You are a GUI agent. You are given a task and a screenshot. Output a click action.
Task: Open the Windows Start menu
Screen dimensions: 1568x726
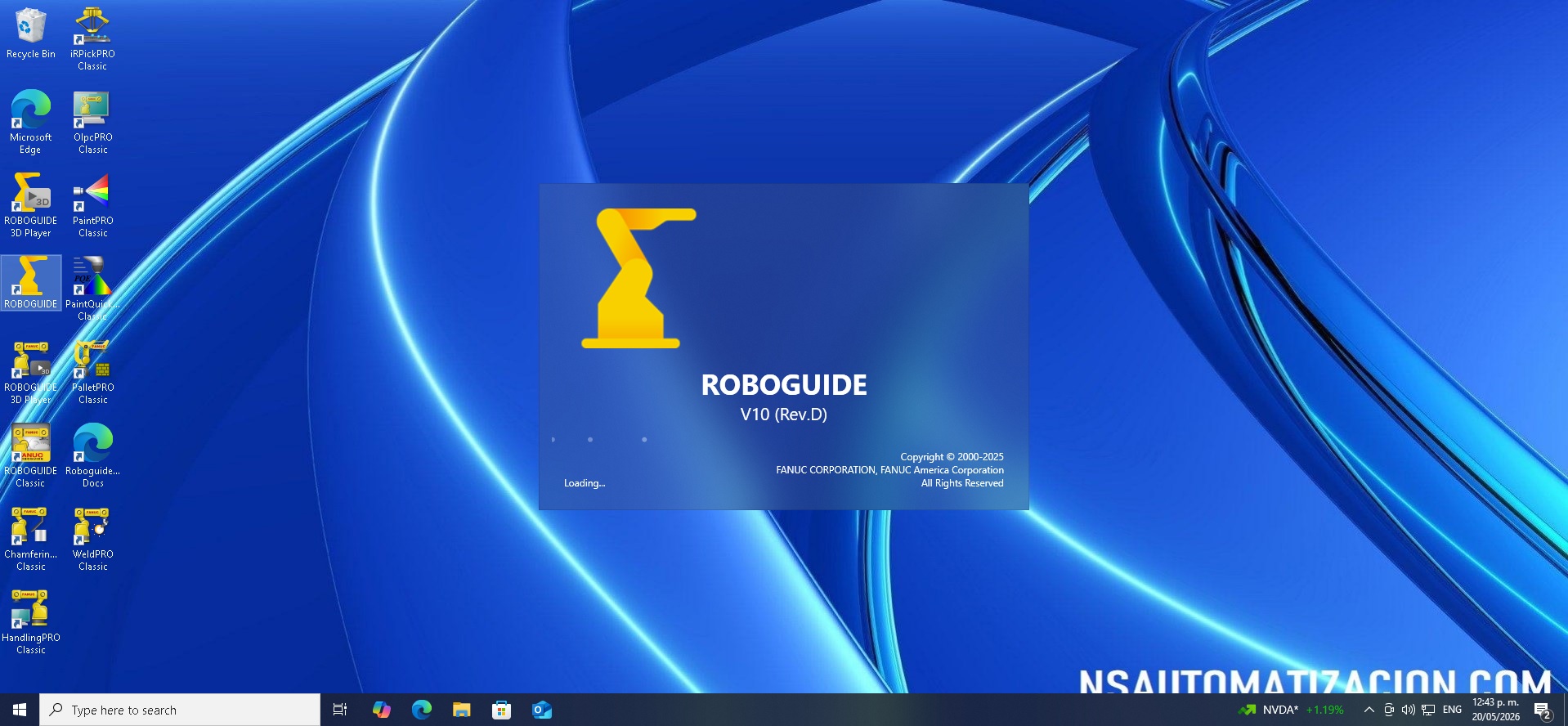coord(20,710)
